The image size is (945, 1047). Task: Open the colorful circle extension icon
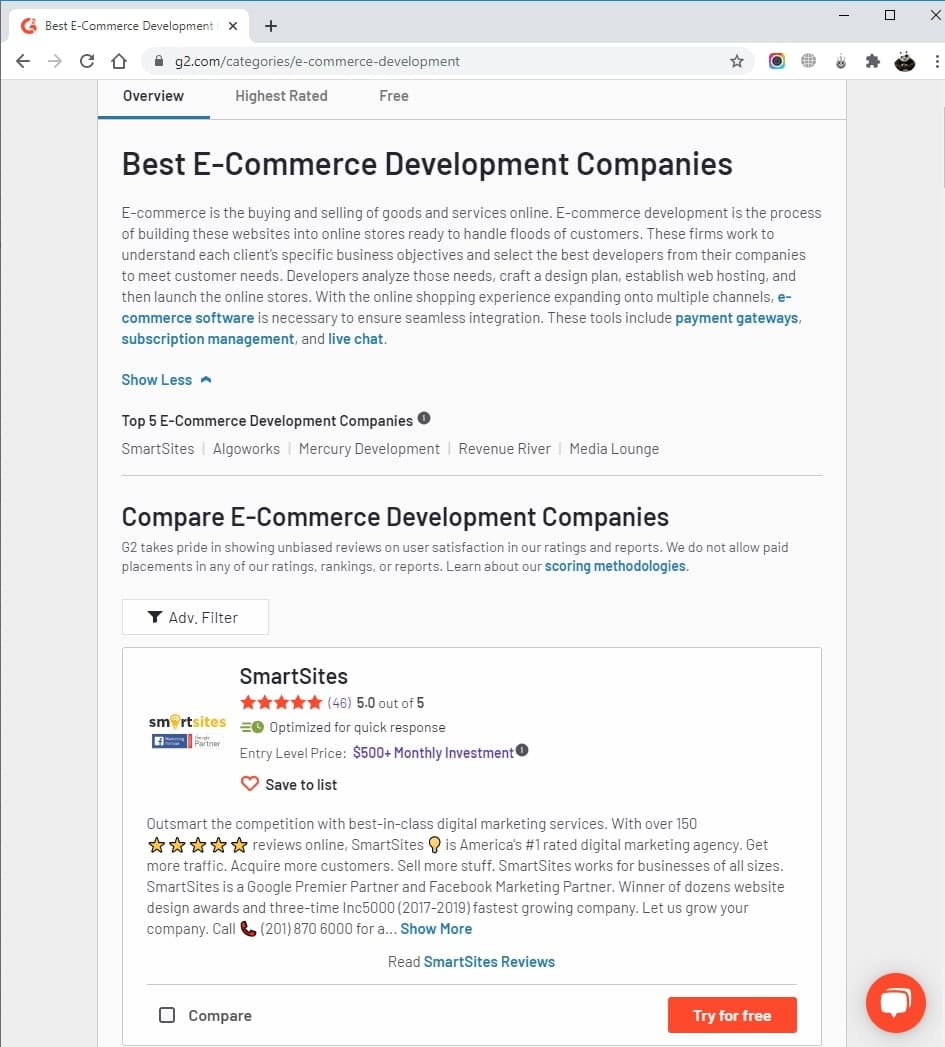tap(776, 61)
